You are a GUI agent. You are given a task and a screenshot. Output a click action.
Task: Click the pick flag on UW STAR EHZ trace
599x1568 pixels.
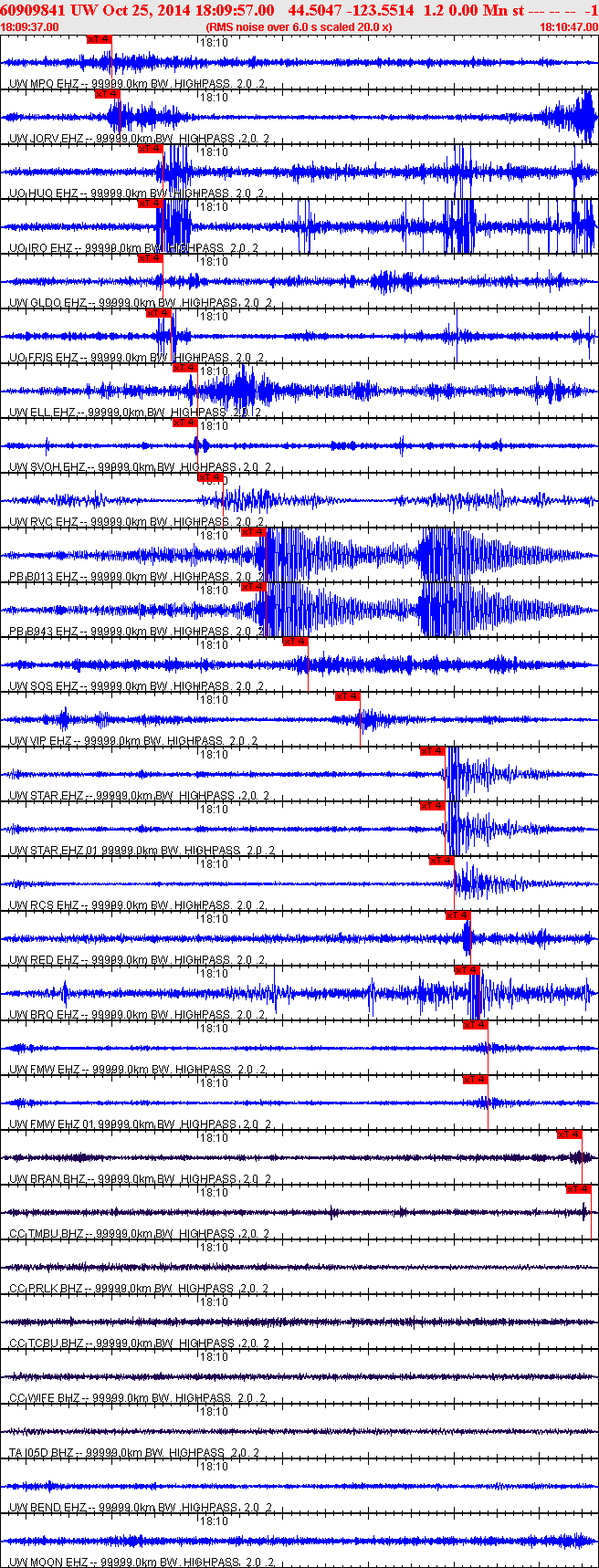[432, 751]
